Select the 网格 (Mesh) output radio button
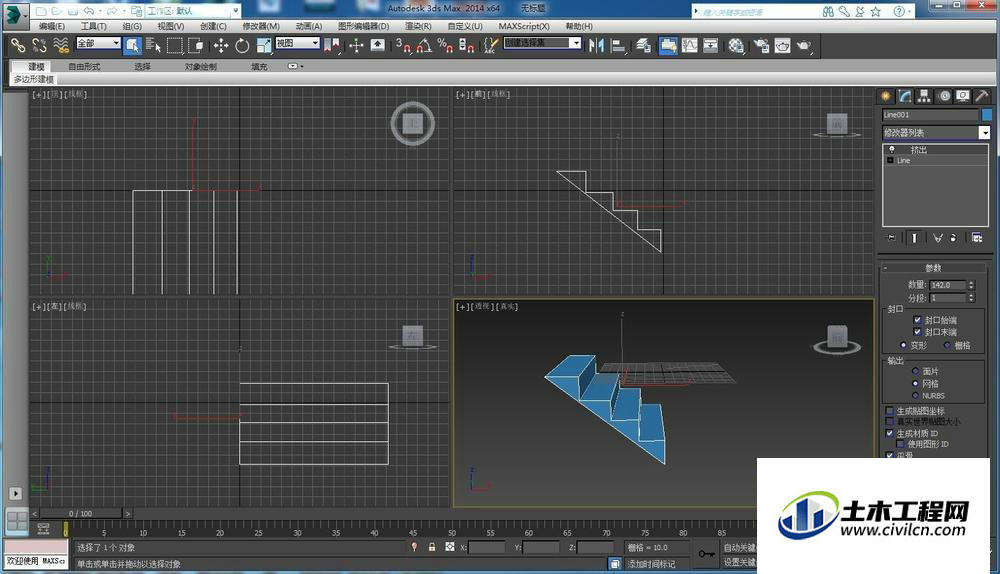 coord(915,383)
